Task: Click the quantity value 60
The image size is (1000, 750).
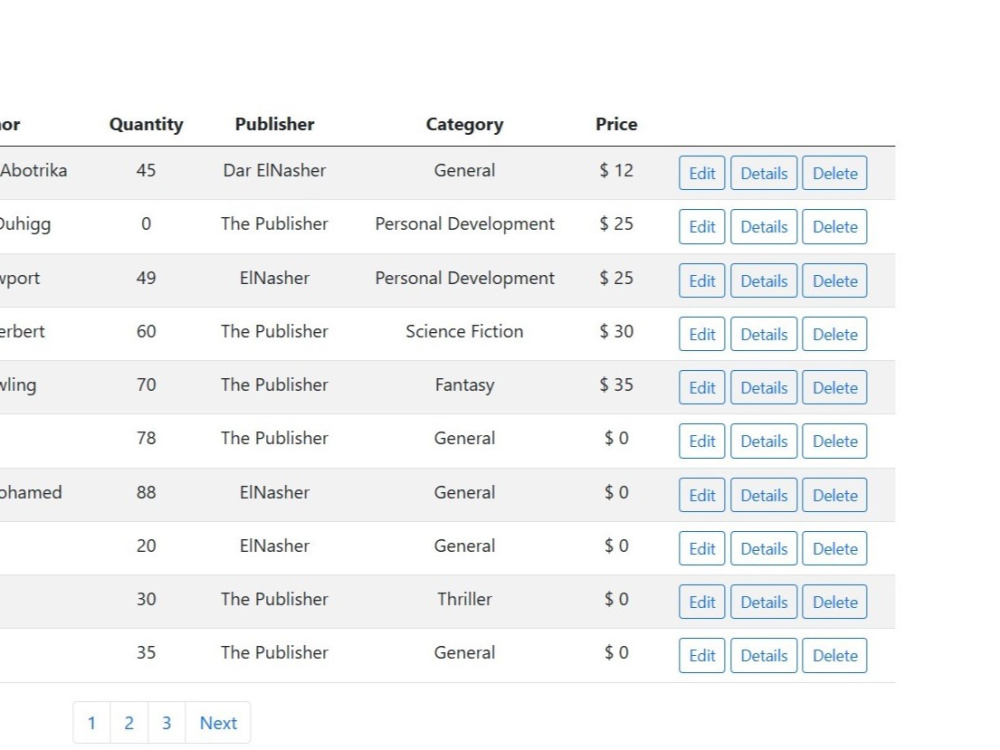Action: tap(146, 331)
